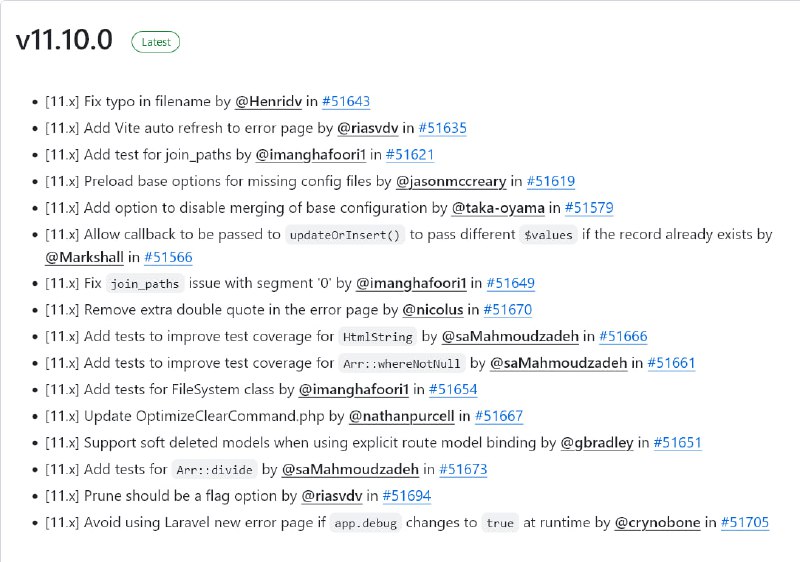Open pull request #51694

tap(407, 495)
